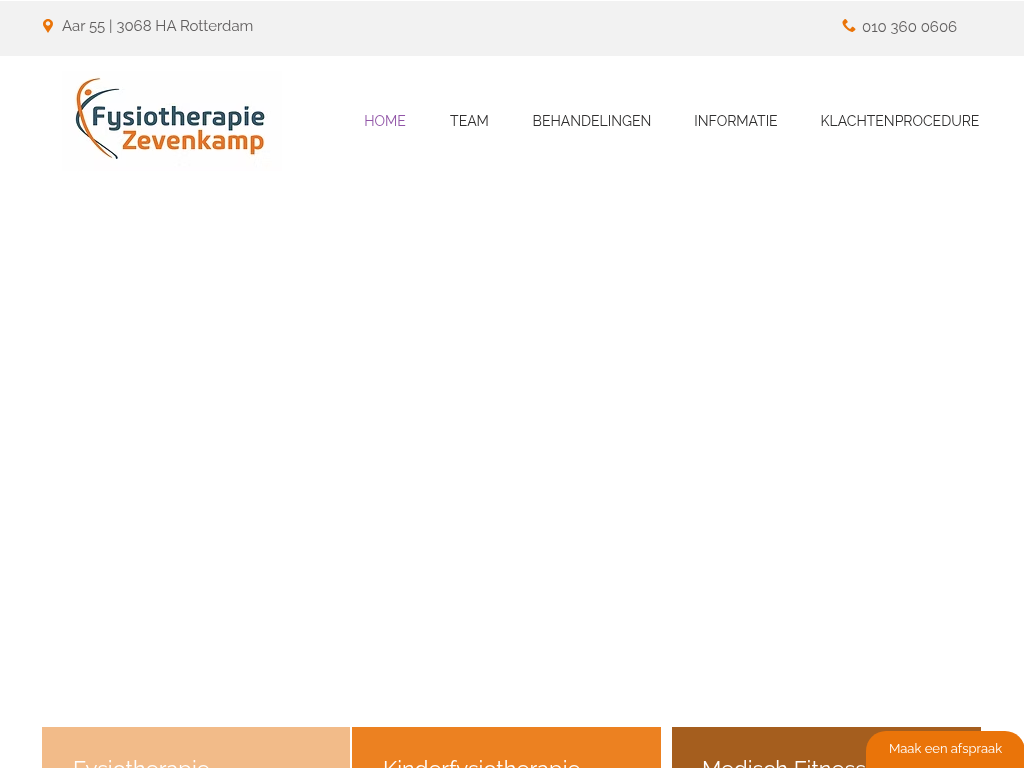Click the dark brown tile background

760,738
